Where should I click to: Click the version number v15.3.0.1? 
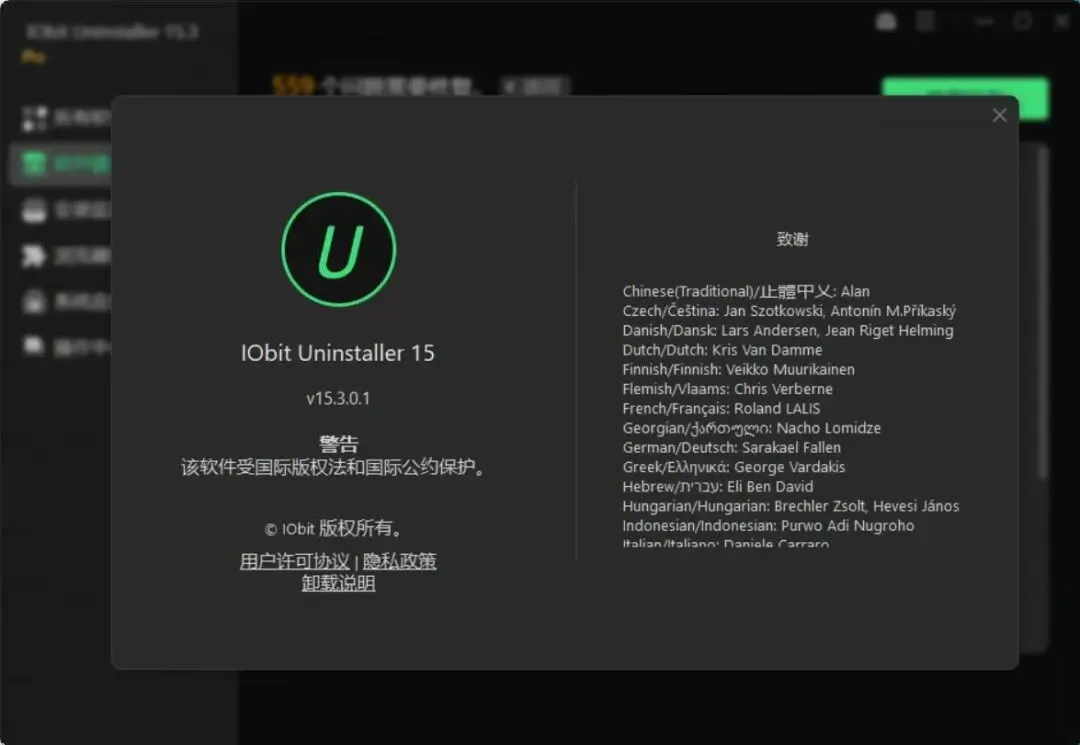click(x=338, y=398)
